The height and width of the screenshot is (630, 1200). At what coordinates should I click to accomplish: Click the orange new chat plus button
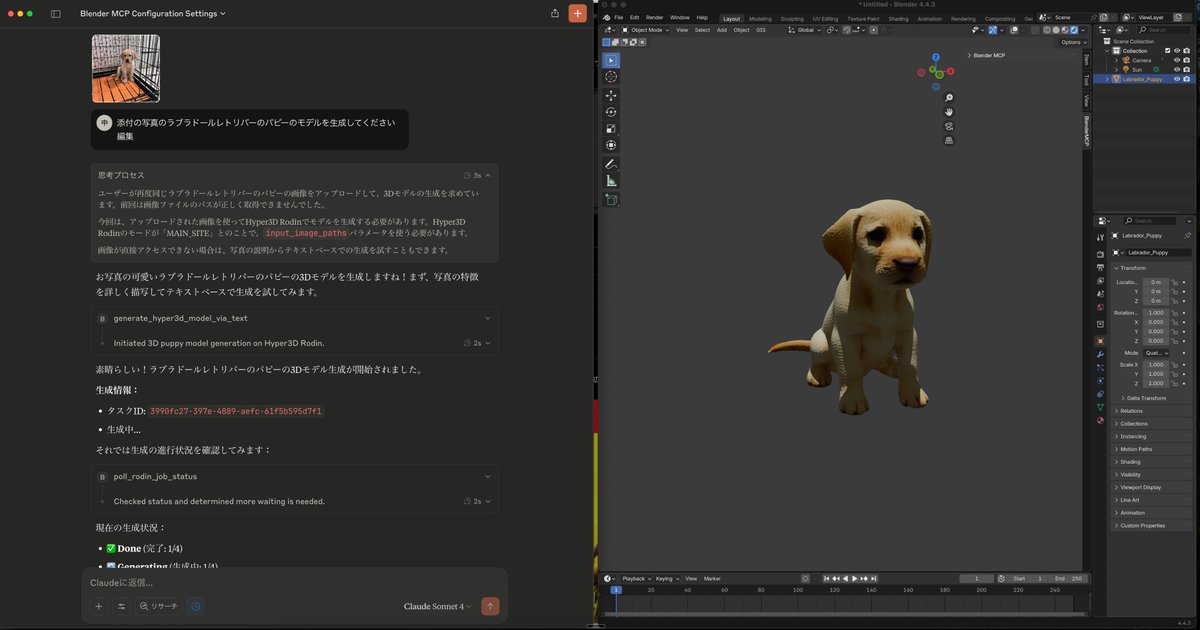pyautogui.click(x=577, y=13)
